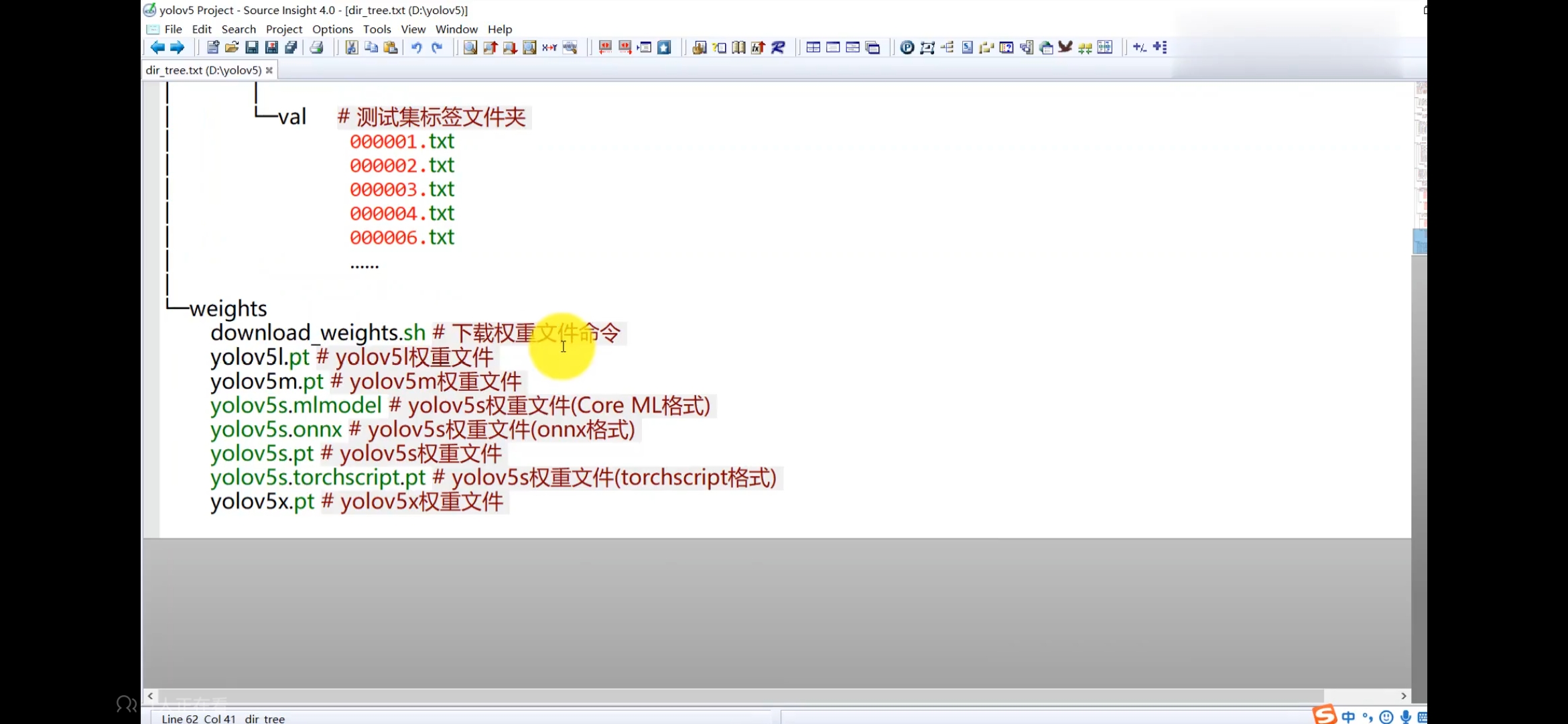Click the Undo arrow icon
This screenshot has height=724, width=1568.
tap(417, 47)
